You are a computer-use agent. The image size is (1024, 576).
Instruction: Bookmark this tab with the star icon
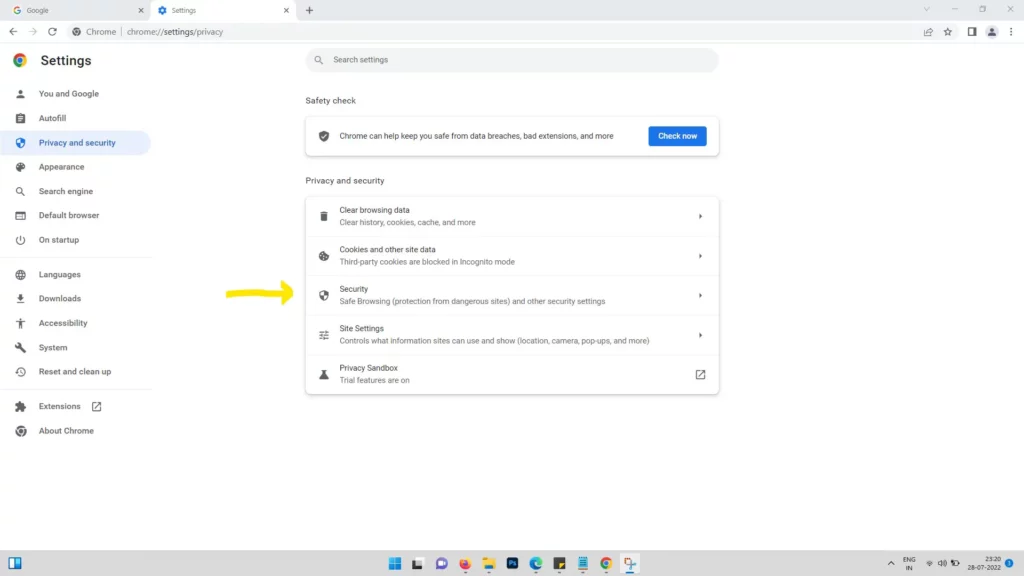tap(948, 31)
